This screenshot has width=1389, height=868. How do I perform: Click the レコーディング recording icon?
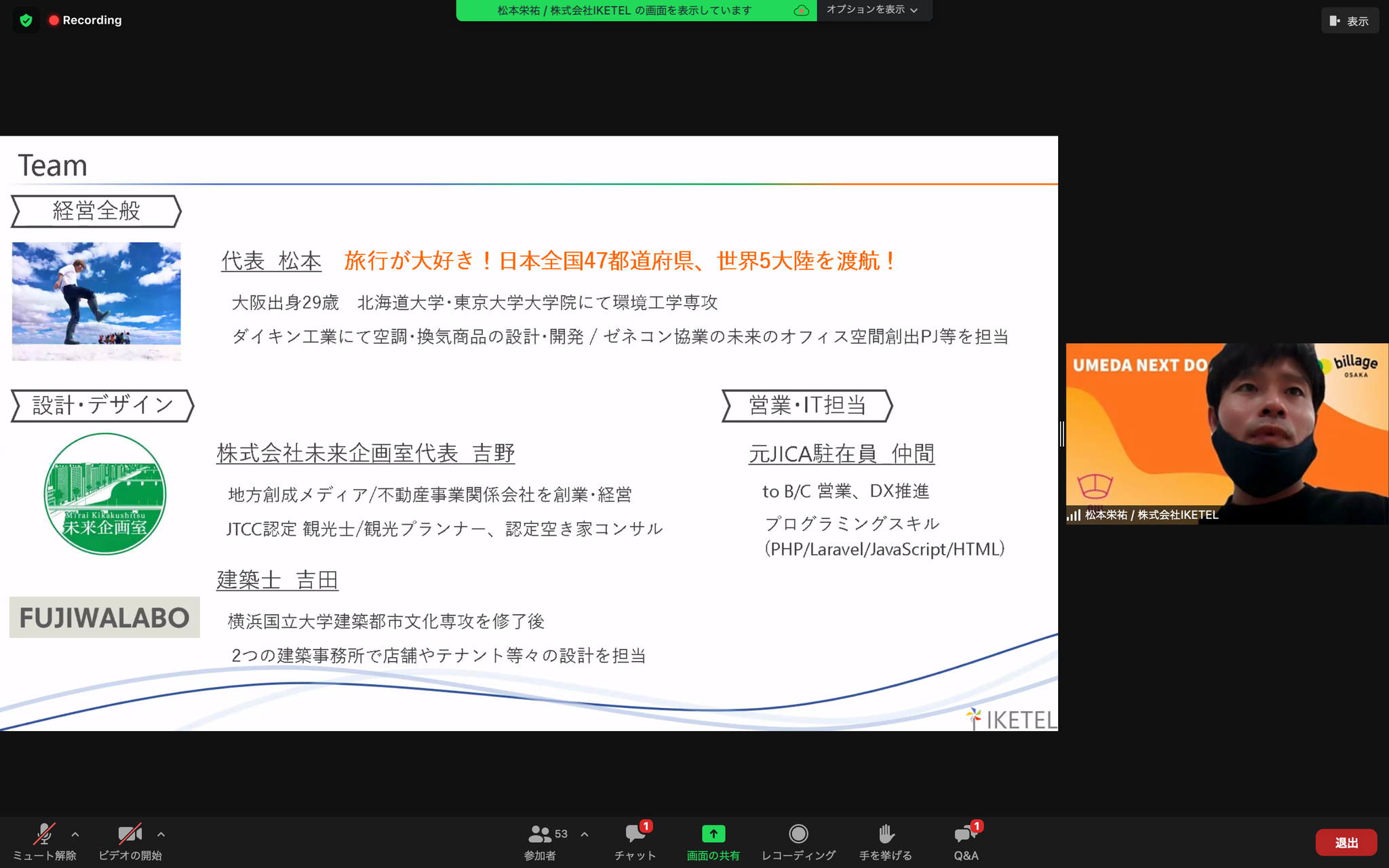(798, 834)
